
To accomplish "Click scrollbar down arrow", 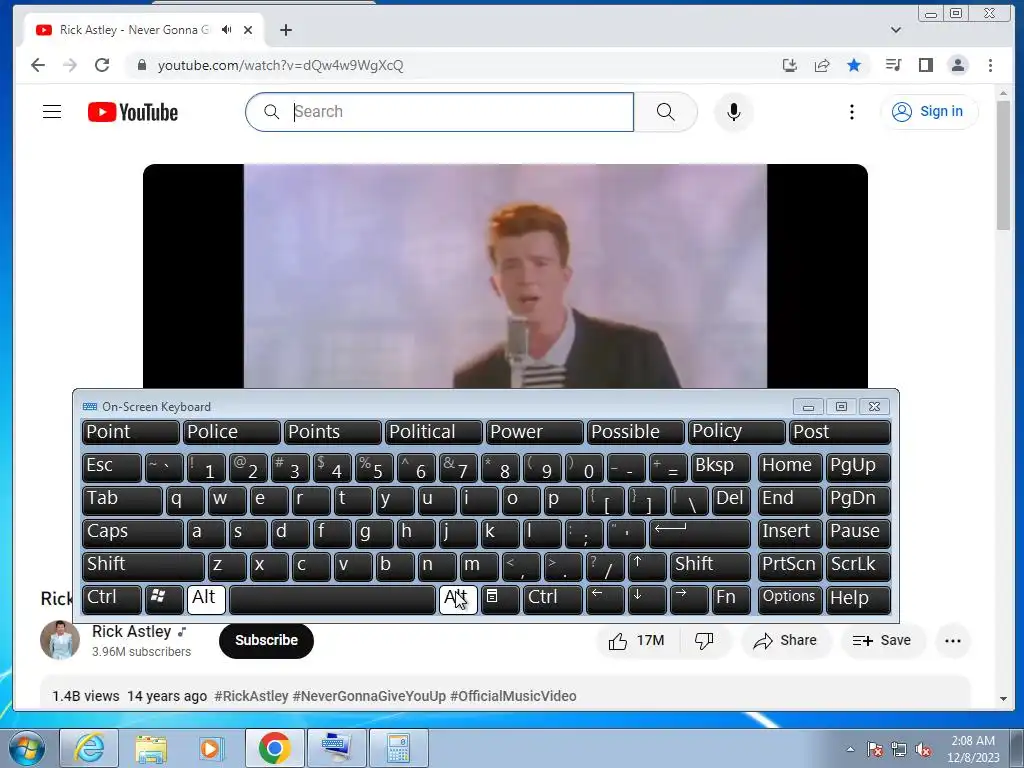I will (x=1003, y=699).
